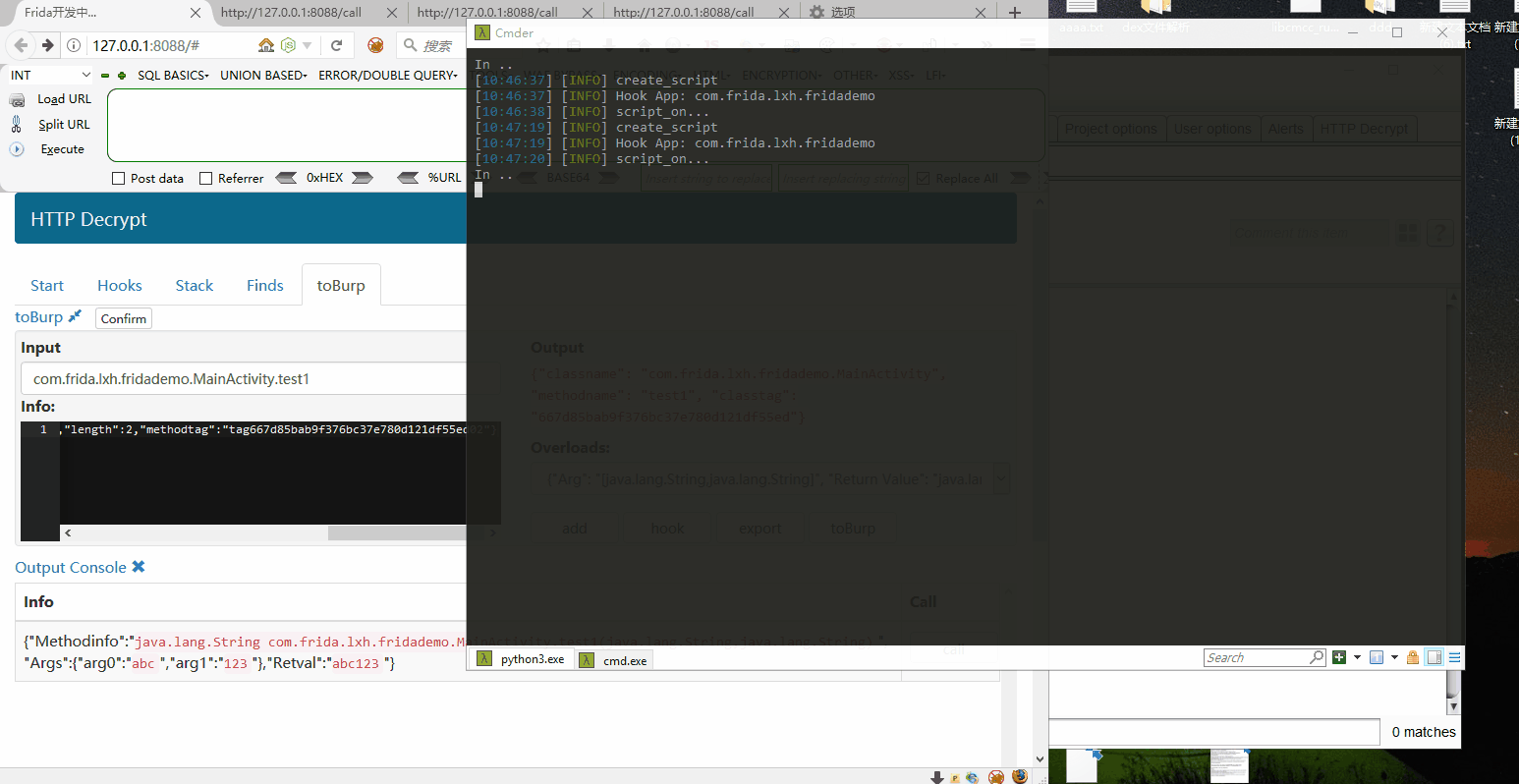The width and height of the screenshot is (1519, 784).
Task: Close Output Console with X icon
Action: [x=139, y=567]
